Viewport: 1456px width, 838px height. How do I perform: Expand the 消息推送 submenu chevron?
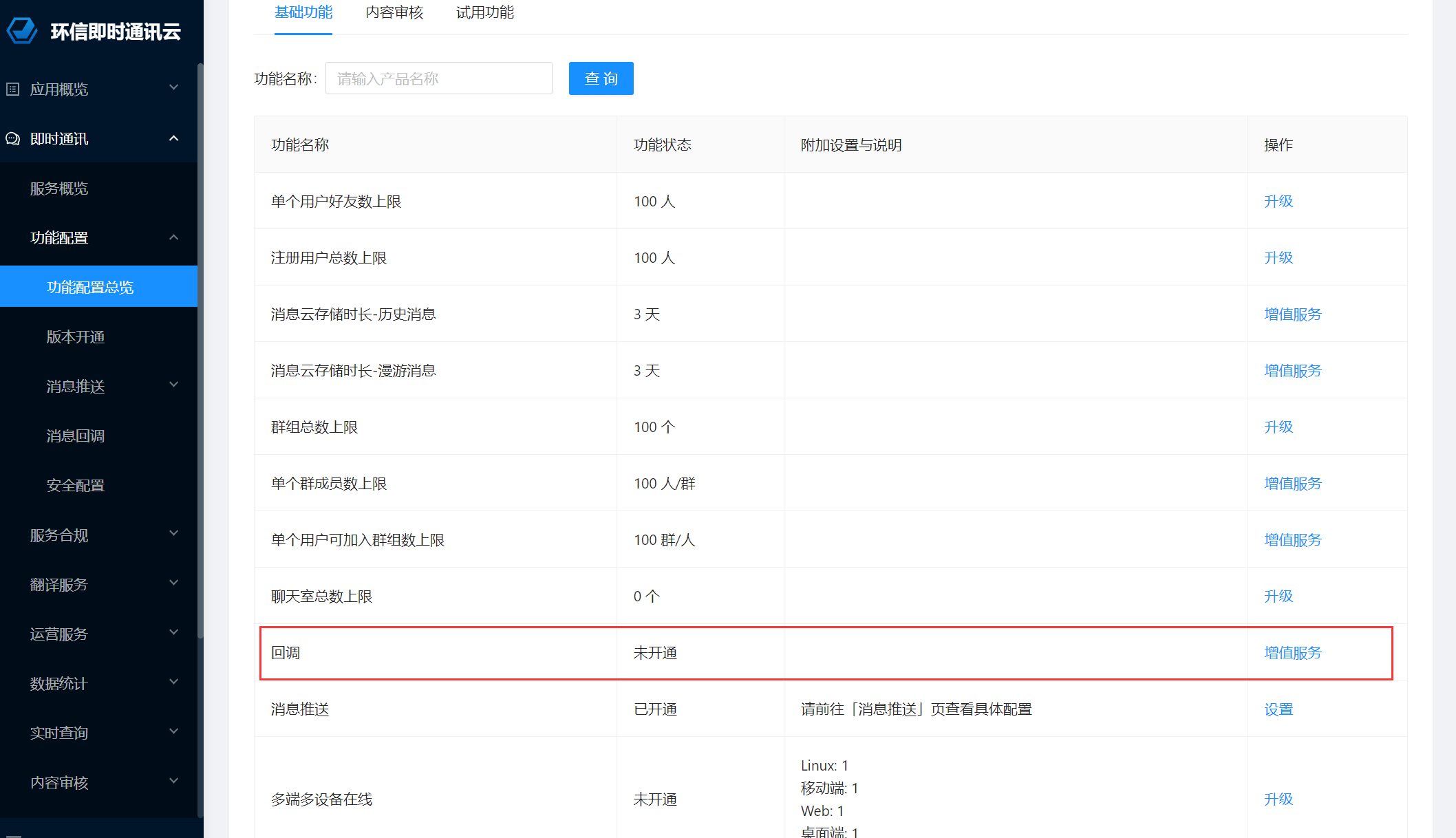click(x=173, y=385)
